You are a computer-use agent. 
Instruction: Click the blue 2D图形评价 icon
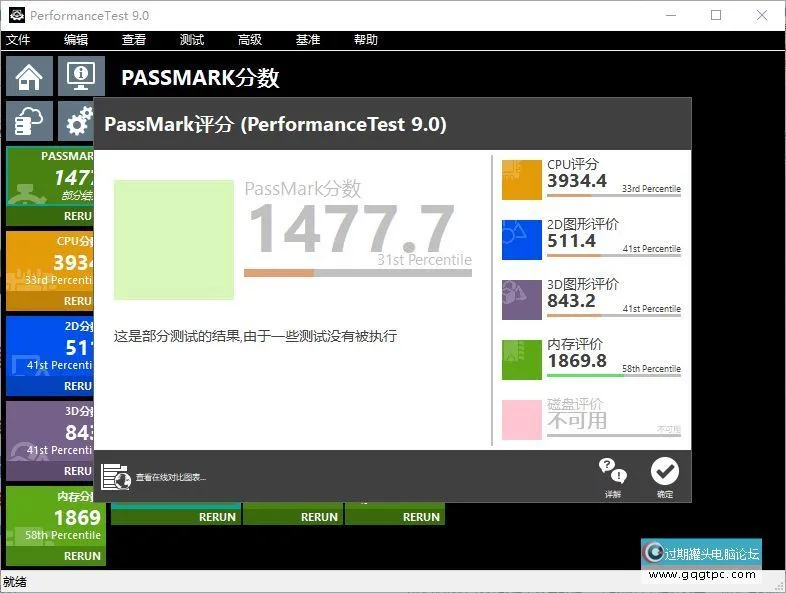coord(521,240)
